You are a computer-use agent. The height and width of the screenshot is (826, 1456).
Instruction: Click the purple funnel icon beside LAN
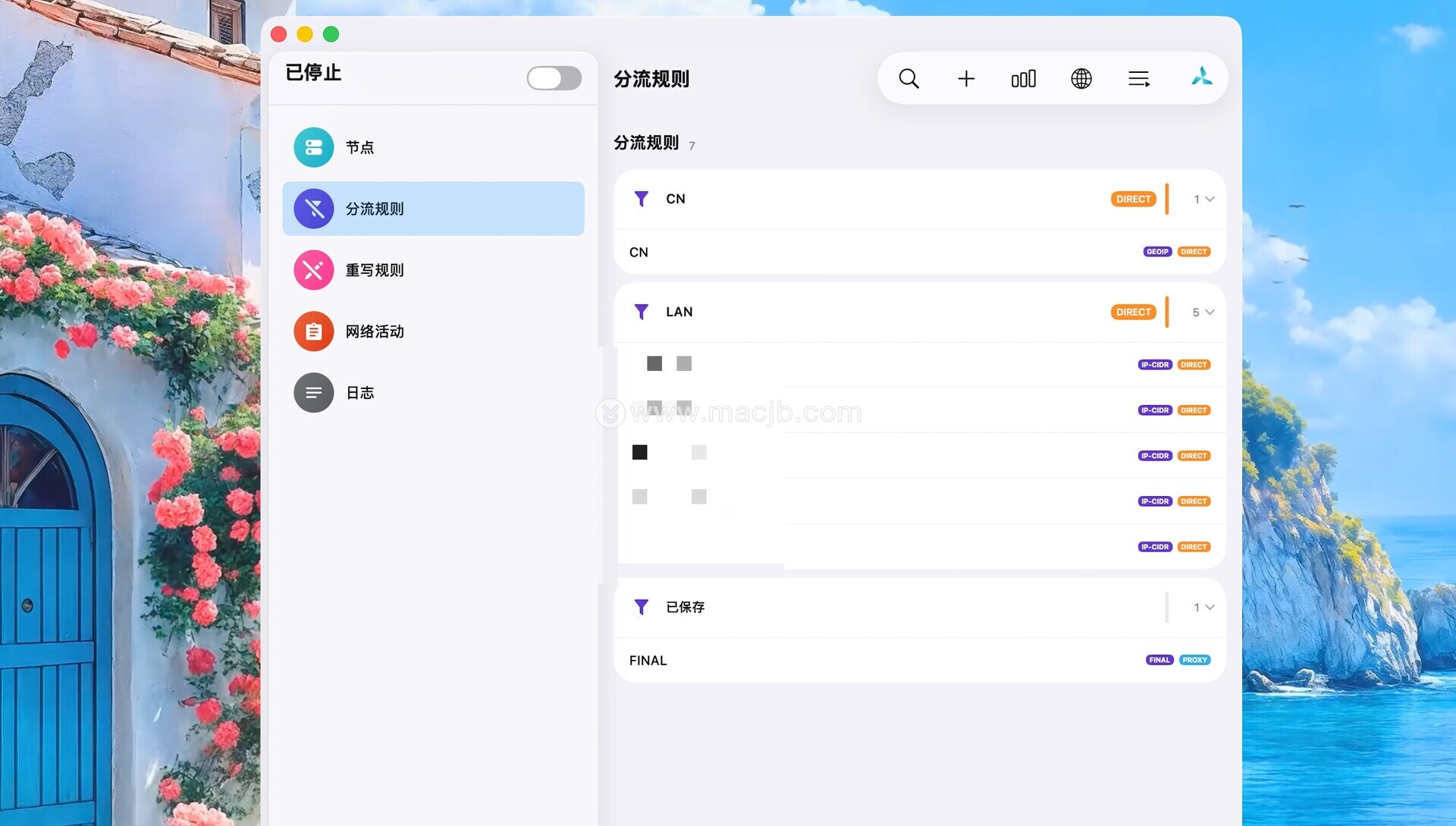coord(641,312)
